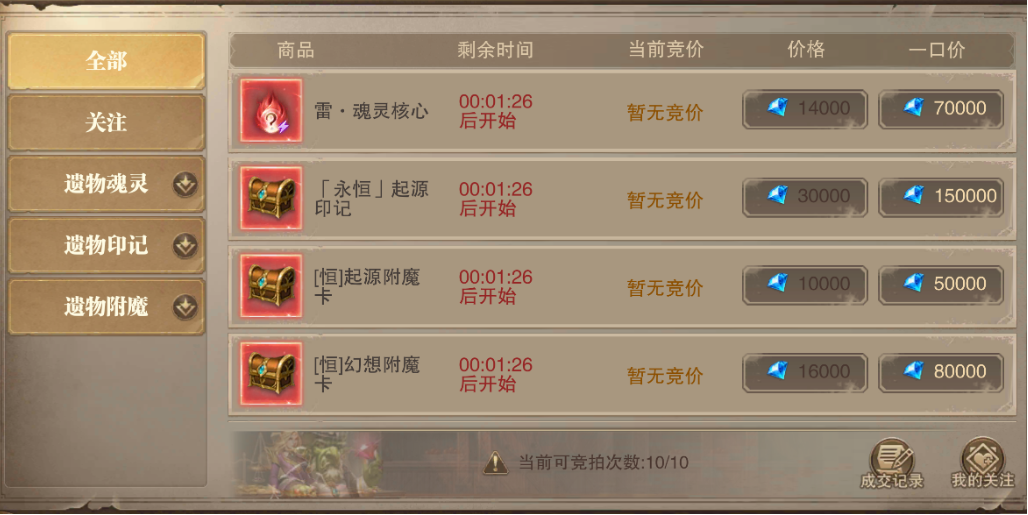Viewport: 1028px width, 515px height.
Task: Open the 我的关注 heart icon
Action: click(982, 463)
